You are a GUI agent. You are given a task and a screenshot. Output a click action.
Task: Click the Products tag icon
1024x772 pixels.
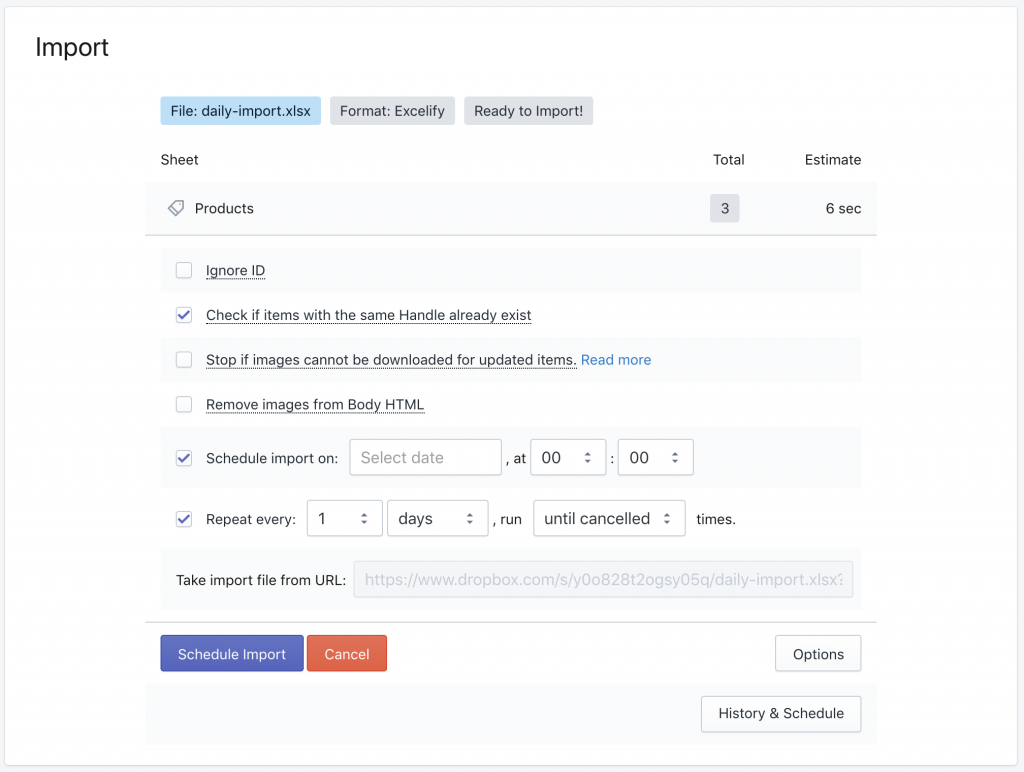(x=176, y=208)
